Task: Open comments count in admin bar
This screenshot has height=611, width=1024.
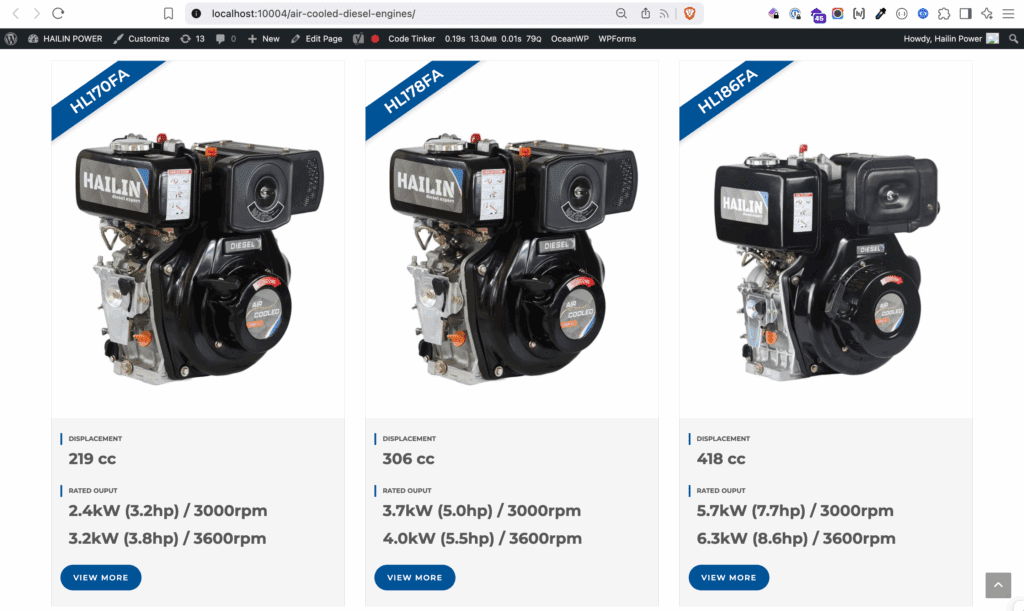Action: [x=225, y=39]
